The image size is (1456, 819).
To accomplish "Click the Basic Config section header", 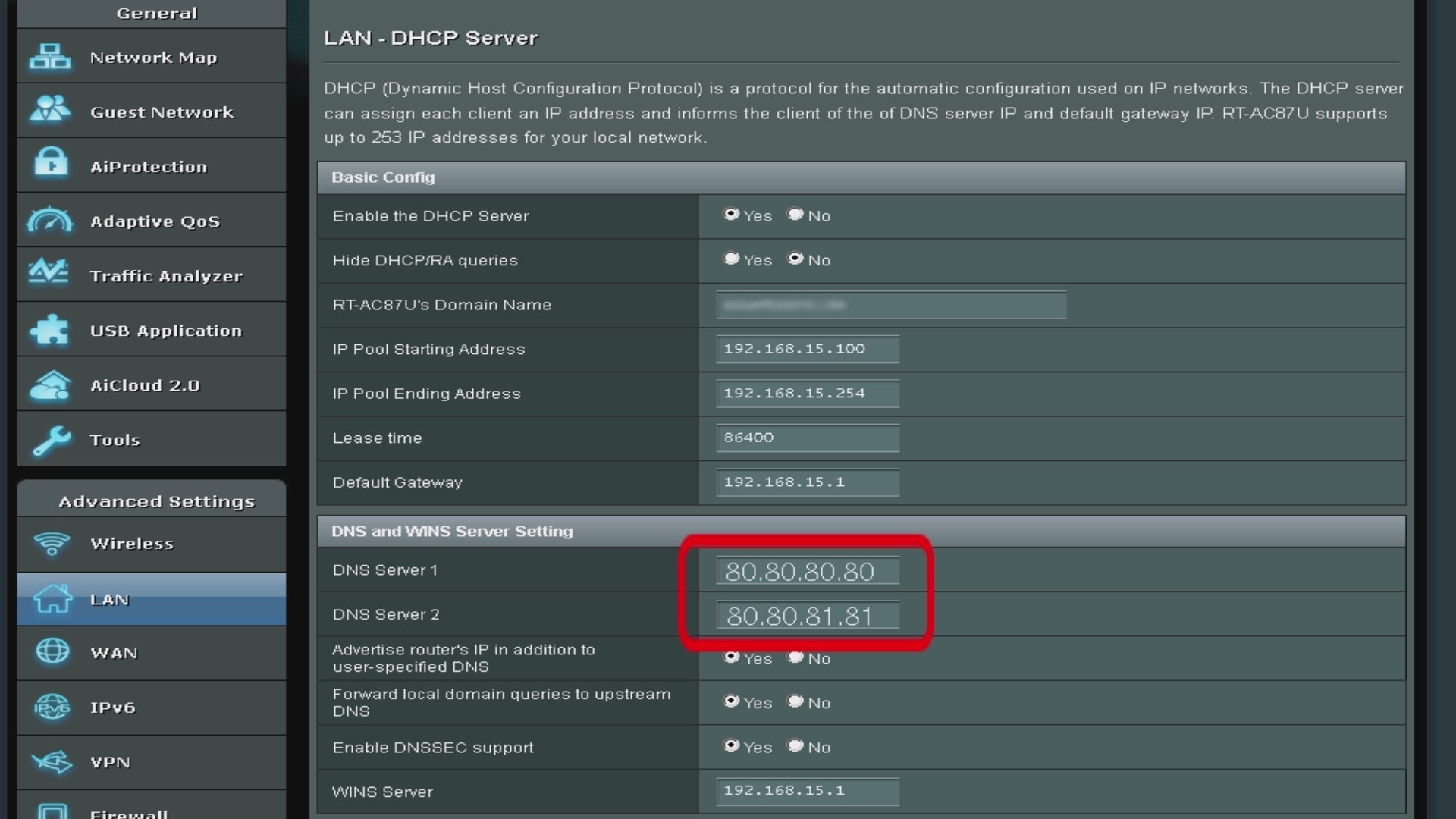I will pyautogui.click(x=861, y=177).
